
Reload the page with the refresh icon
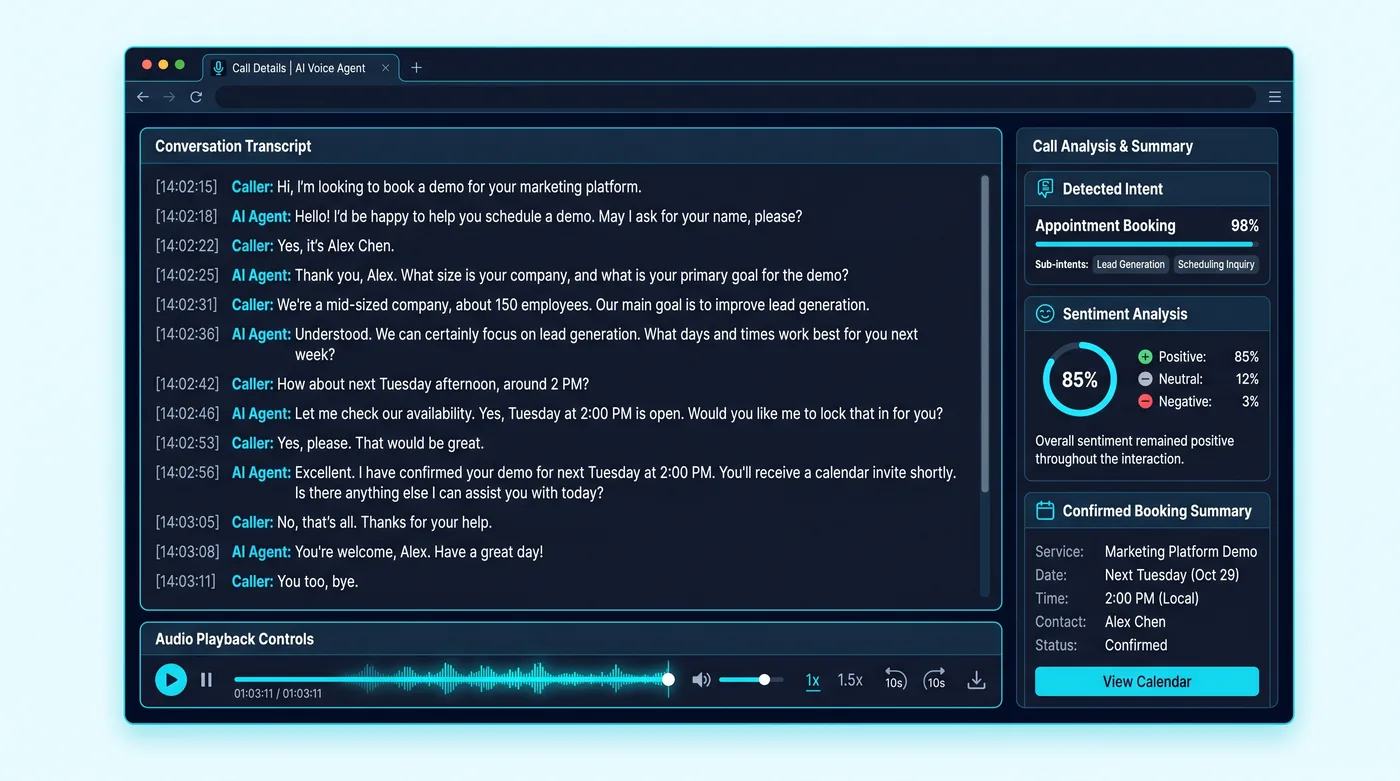(196, 97)
